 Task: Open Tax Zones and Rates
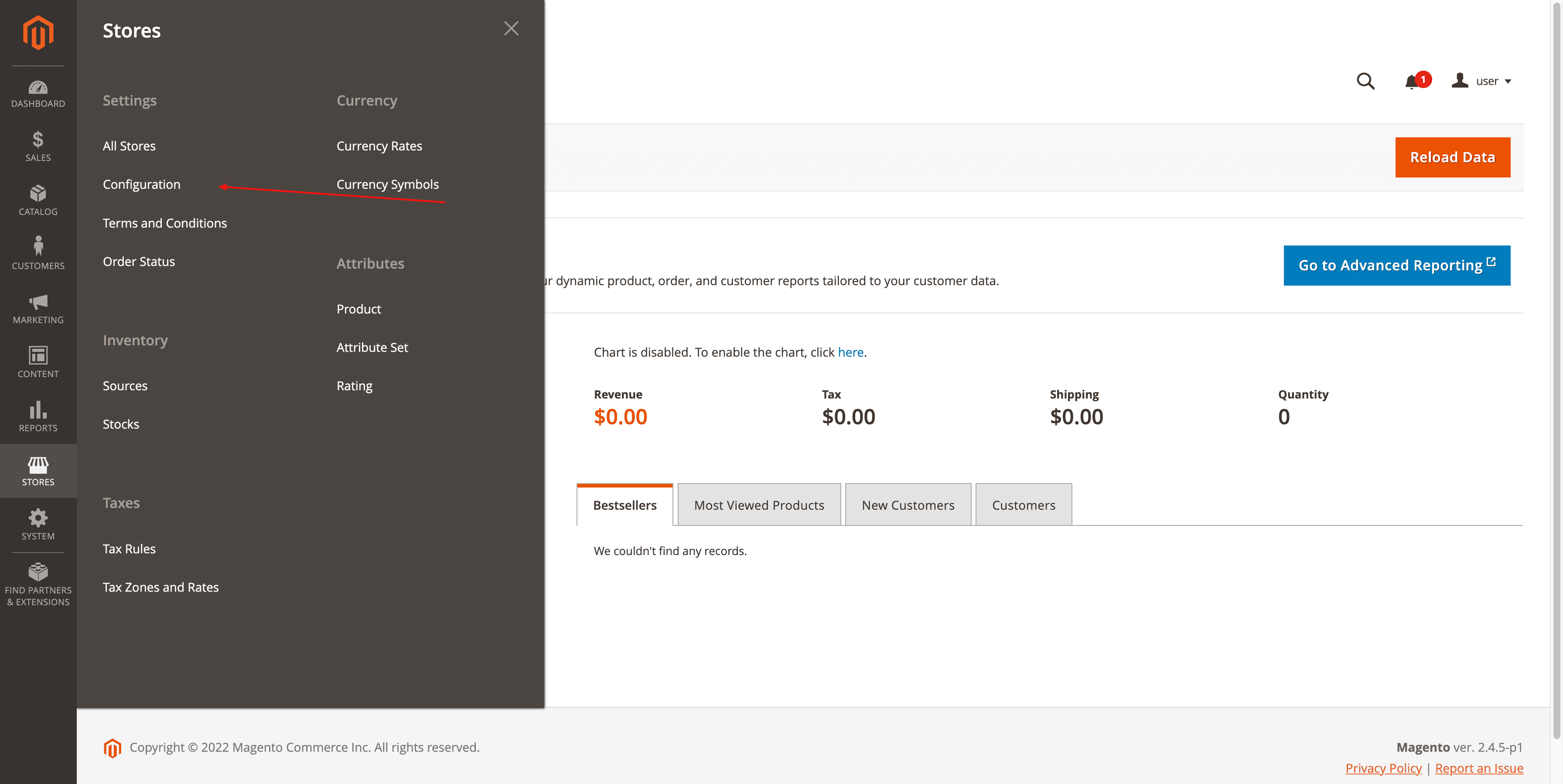160,587
